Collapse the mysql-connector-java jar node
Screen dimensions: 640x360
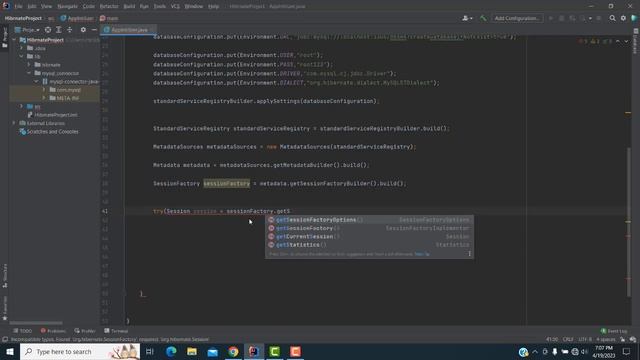point(36,82)
